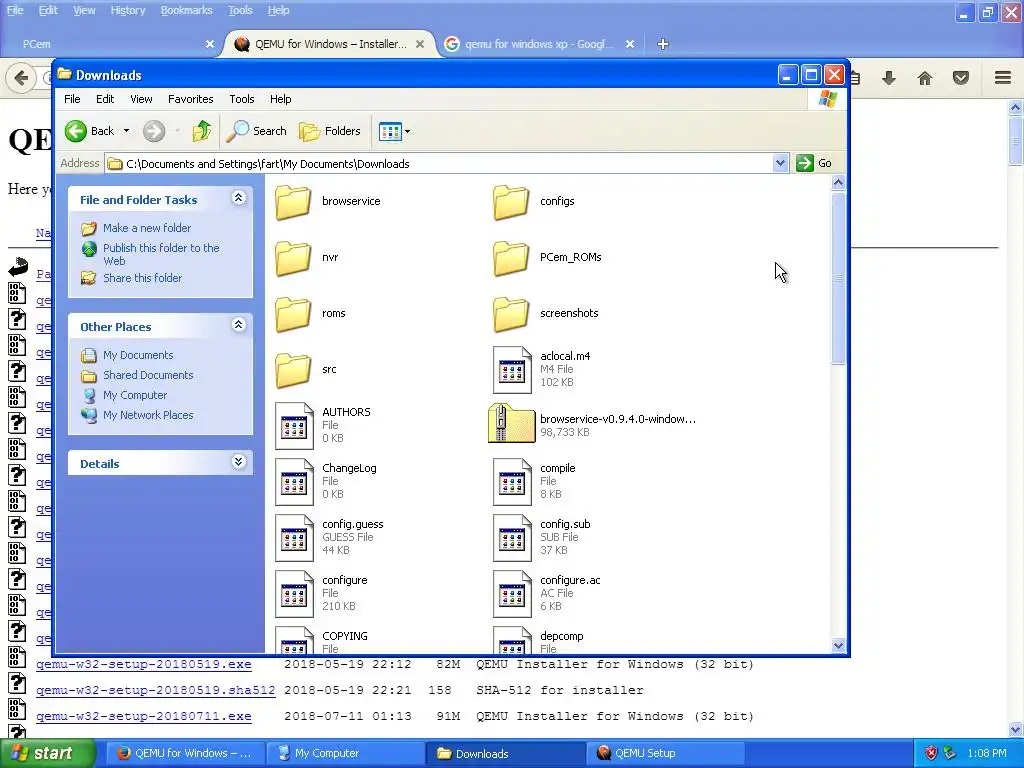Screen dimensions: 1024x768
Task: Select the config.sub file icon
Action: point(512,538)
